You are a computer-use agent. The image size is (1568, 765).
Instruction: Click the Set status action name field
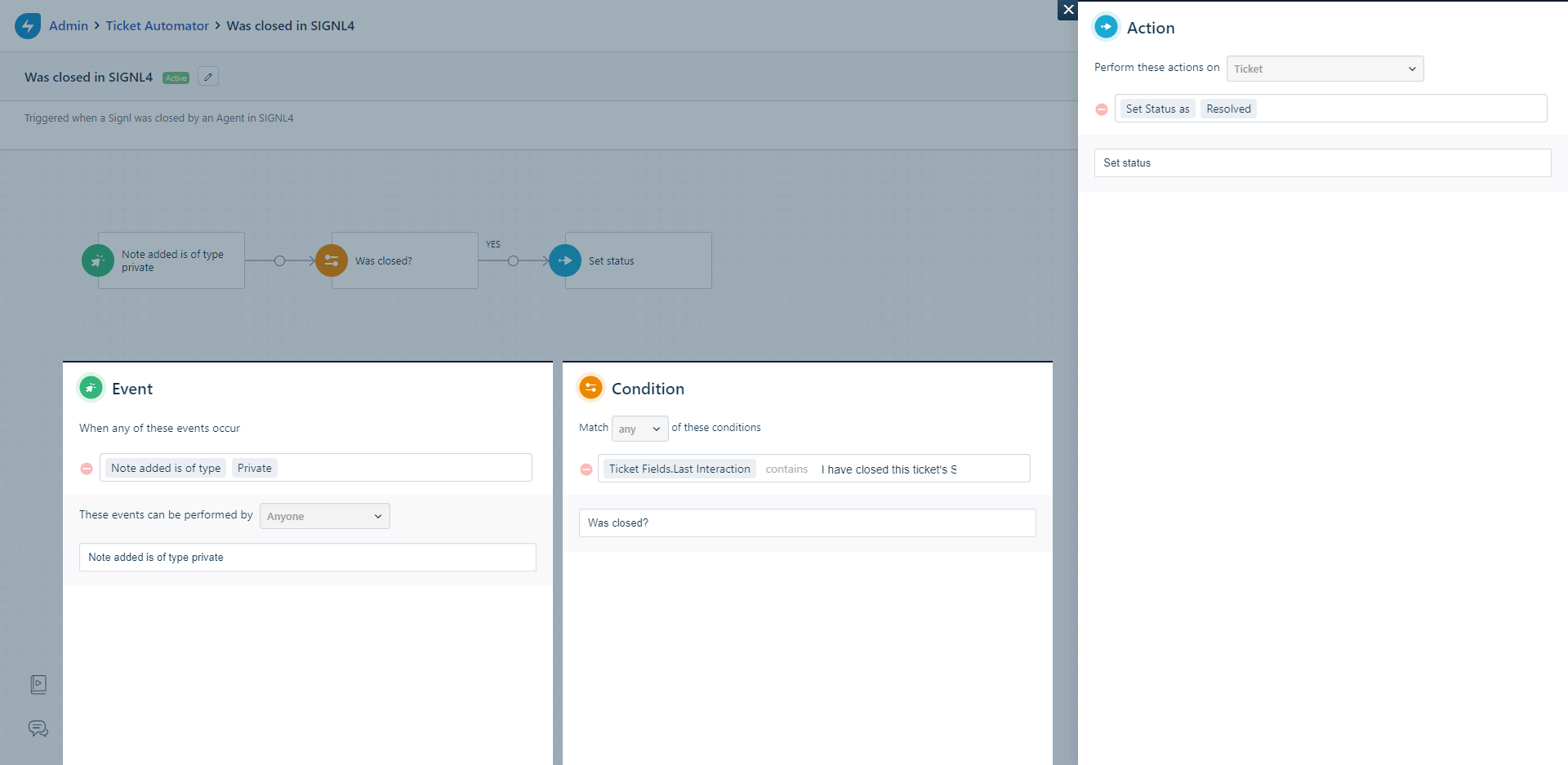pyautogui.click(x=1322, y=163)
